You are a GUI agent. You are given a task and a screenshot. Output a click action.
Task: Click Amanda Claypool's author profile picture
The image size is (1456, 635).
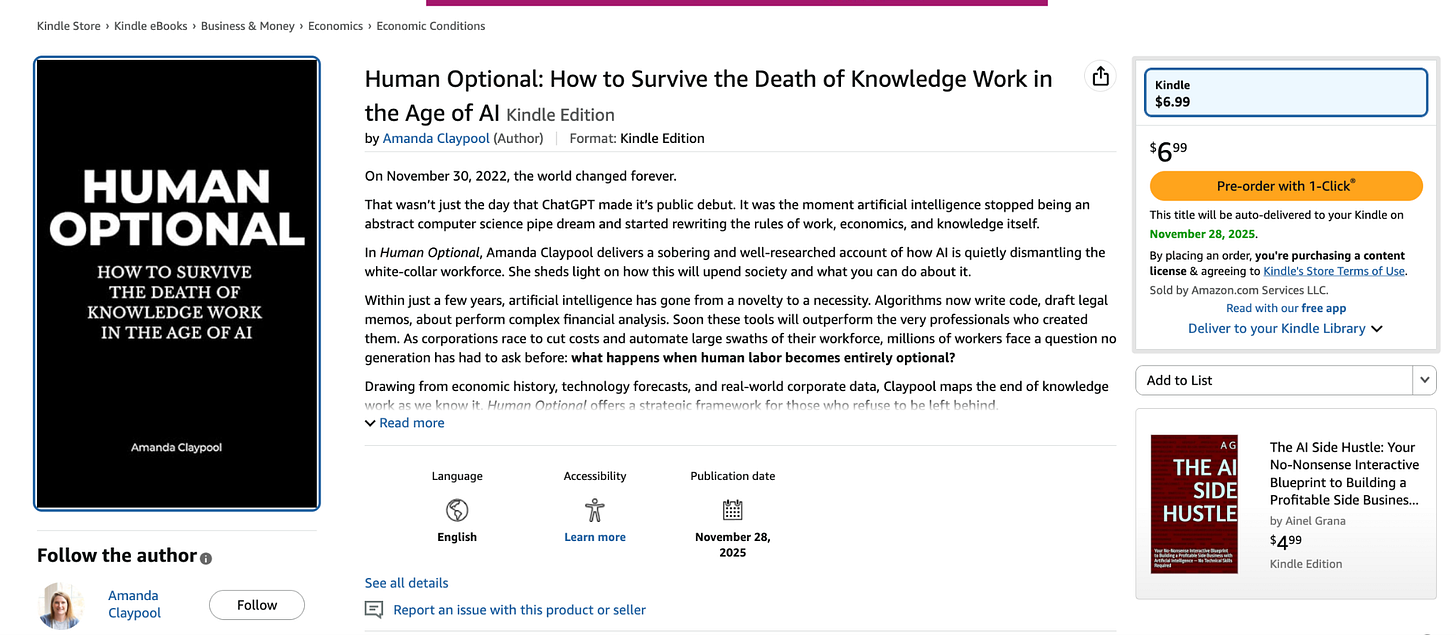[x=61, y=604]
